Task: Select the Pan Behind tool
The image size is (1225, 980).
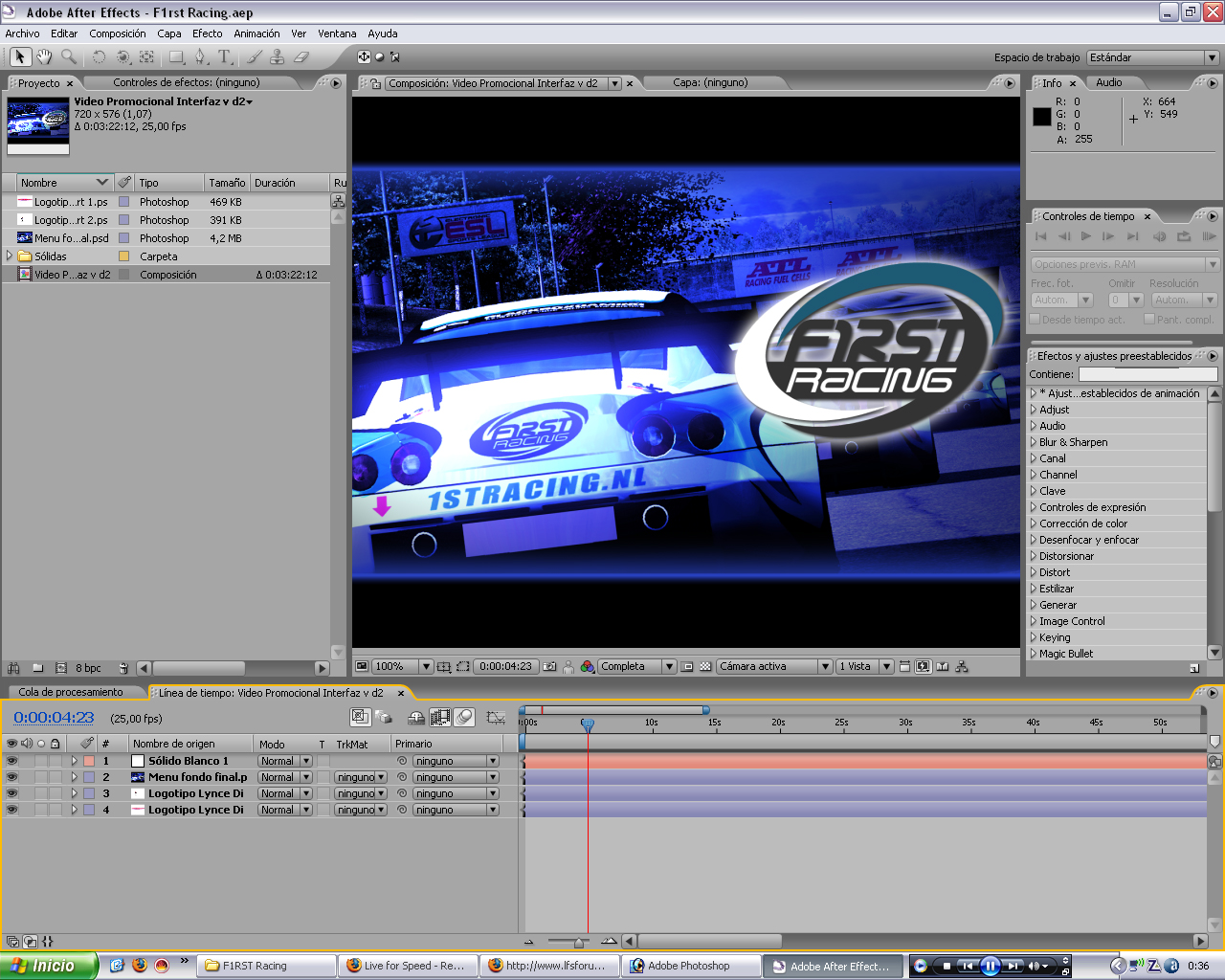Action: pos(146,57)
